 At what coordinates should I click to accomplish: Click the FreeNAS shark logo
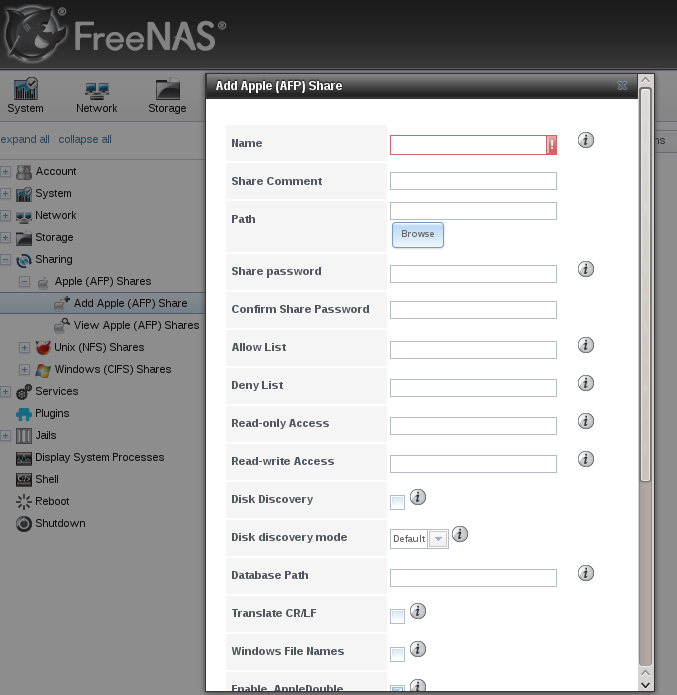35,35
